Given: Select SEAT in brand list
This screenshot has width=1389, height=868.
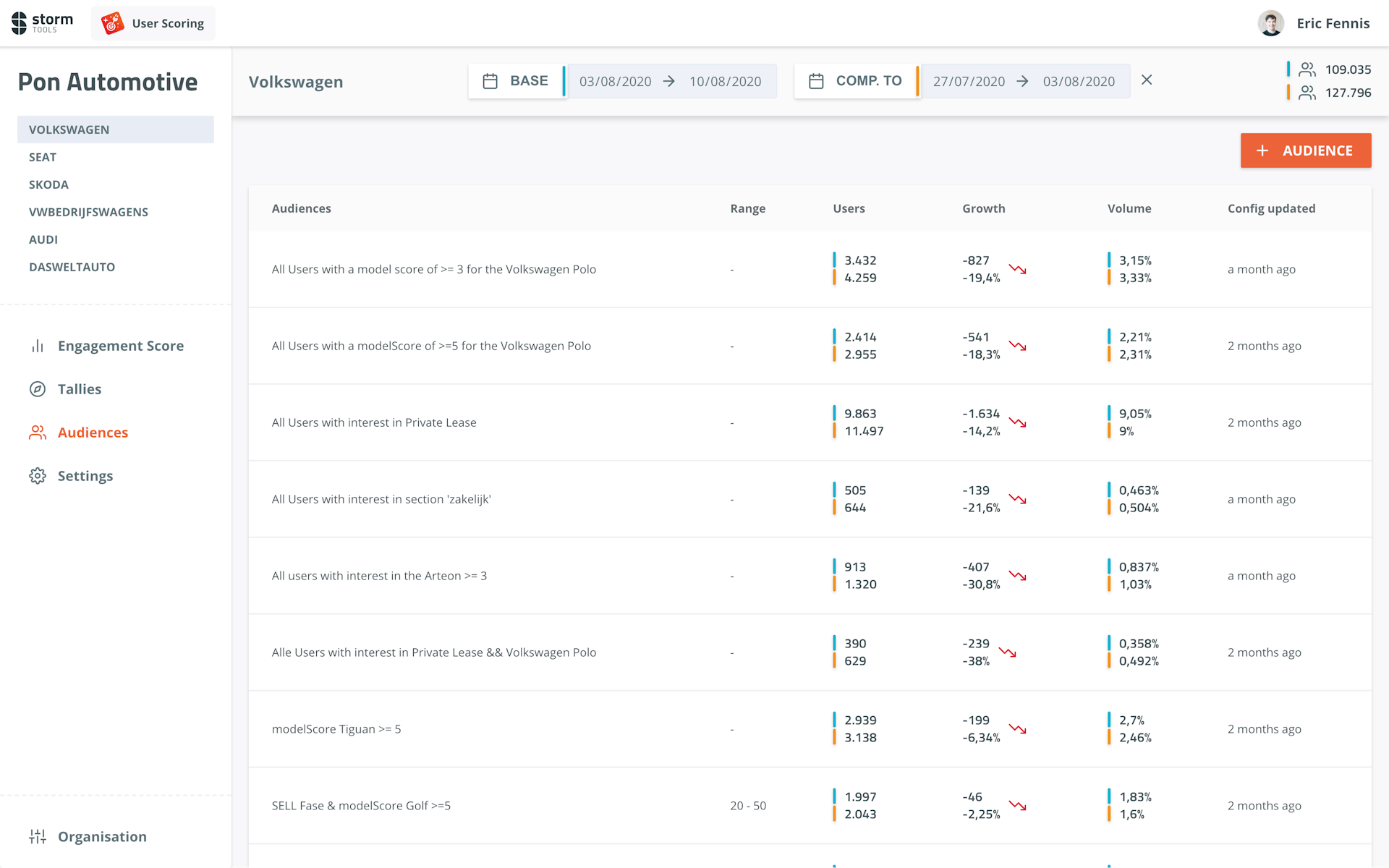Looking at the screenshot, I should tap(43, 157).
